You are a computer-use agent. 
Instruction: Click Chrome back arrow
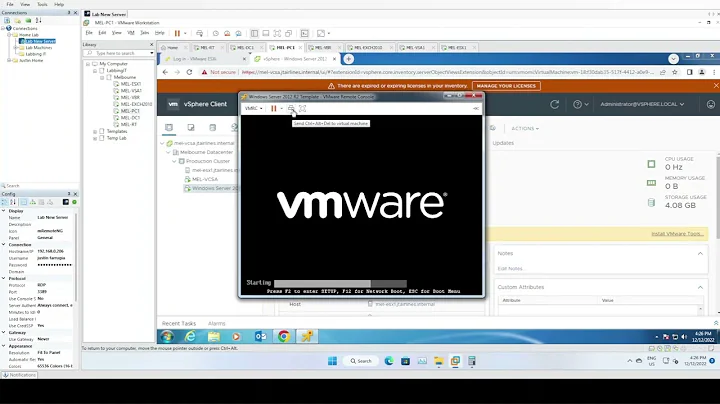pos(165,72)
